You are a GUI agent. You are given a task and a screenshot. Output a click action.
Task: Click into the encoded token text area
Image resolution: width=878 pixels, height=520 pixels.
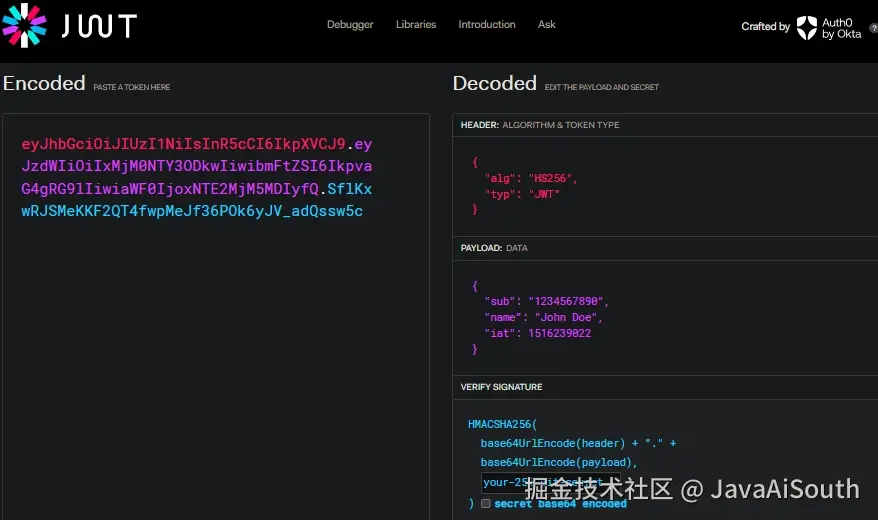(216, 317)
